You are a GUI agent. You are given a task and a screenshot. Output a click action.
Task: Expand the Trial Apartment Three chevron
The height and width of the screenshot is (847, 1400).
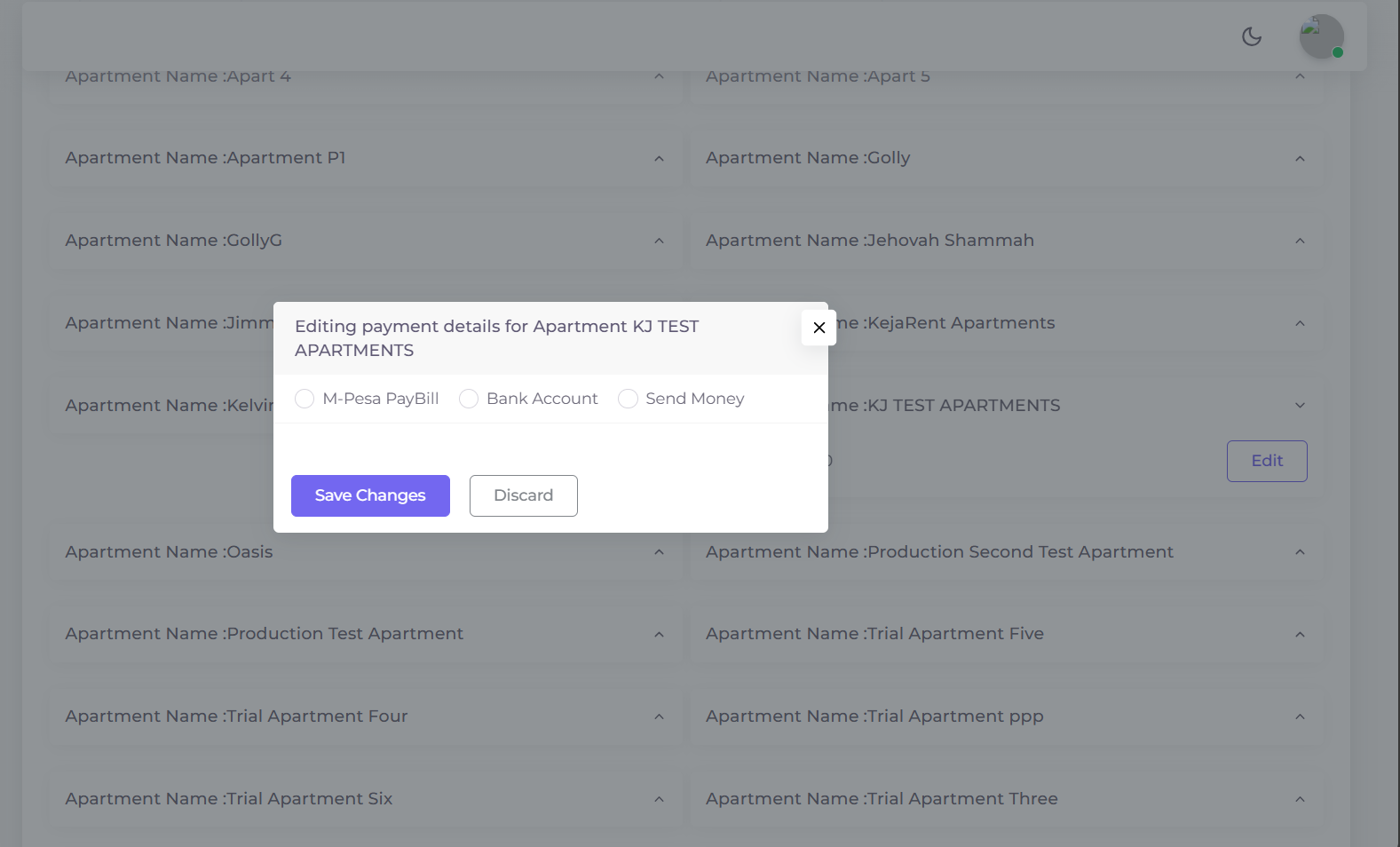(1300, 799)
